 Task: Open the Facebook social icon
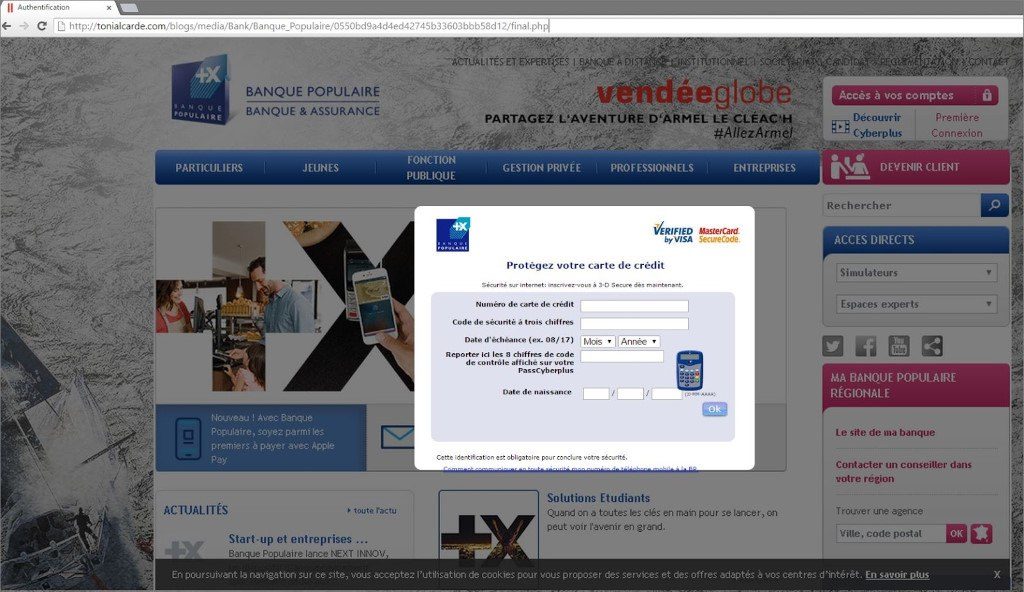pos(866,346)
